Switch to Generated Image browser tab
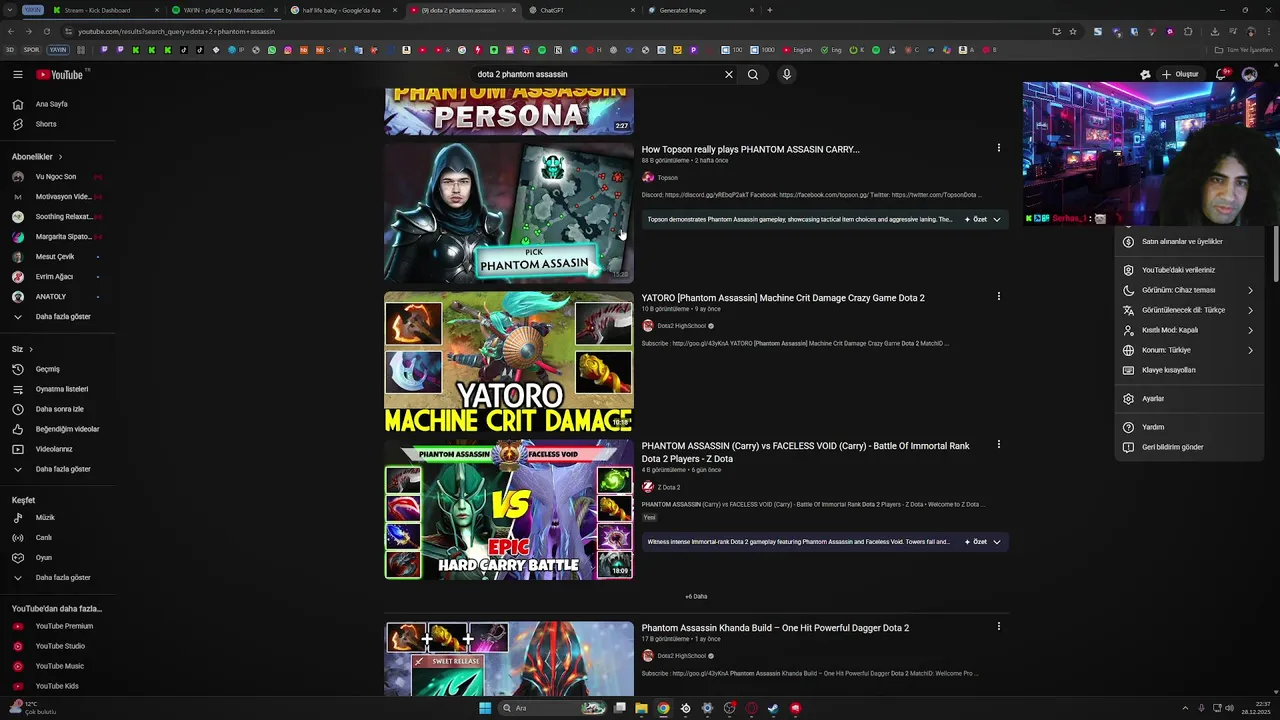This screenshot has width=1280, height=720. coord(700,10)
